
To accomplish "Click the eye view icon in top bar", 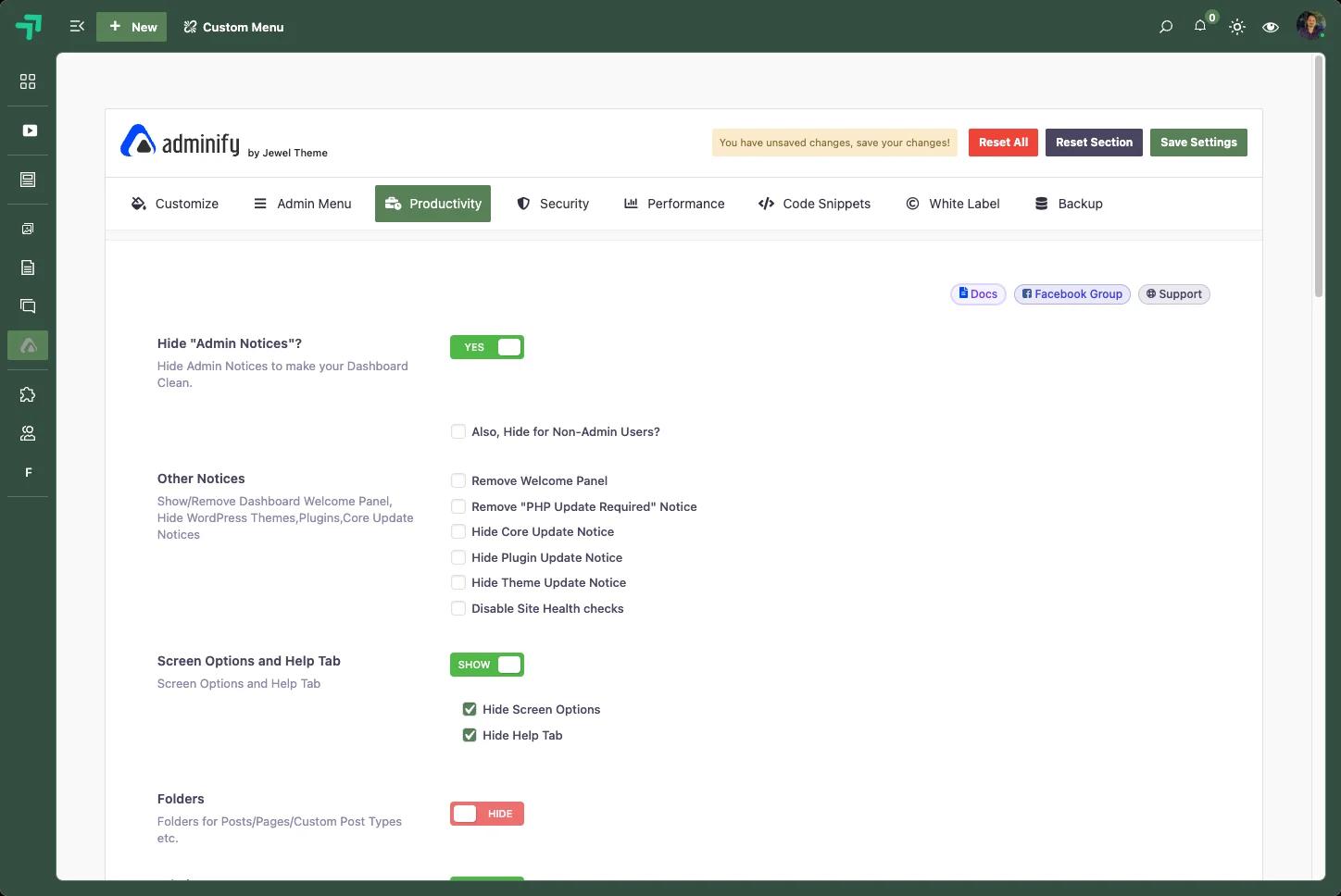I will (1271, 27).
